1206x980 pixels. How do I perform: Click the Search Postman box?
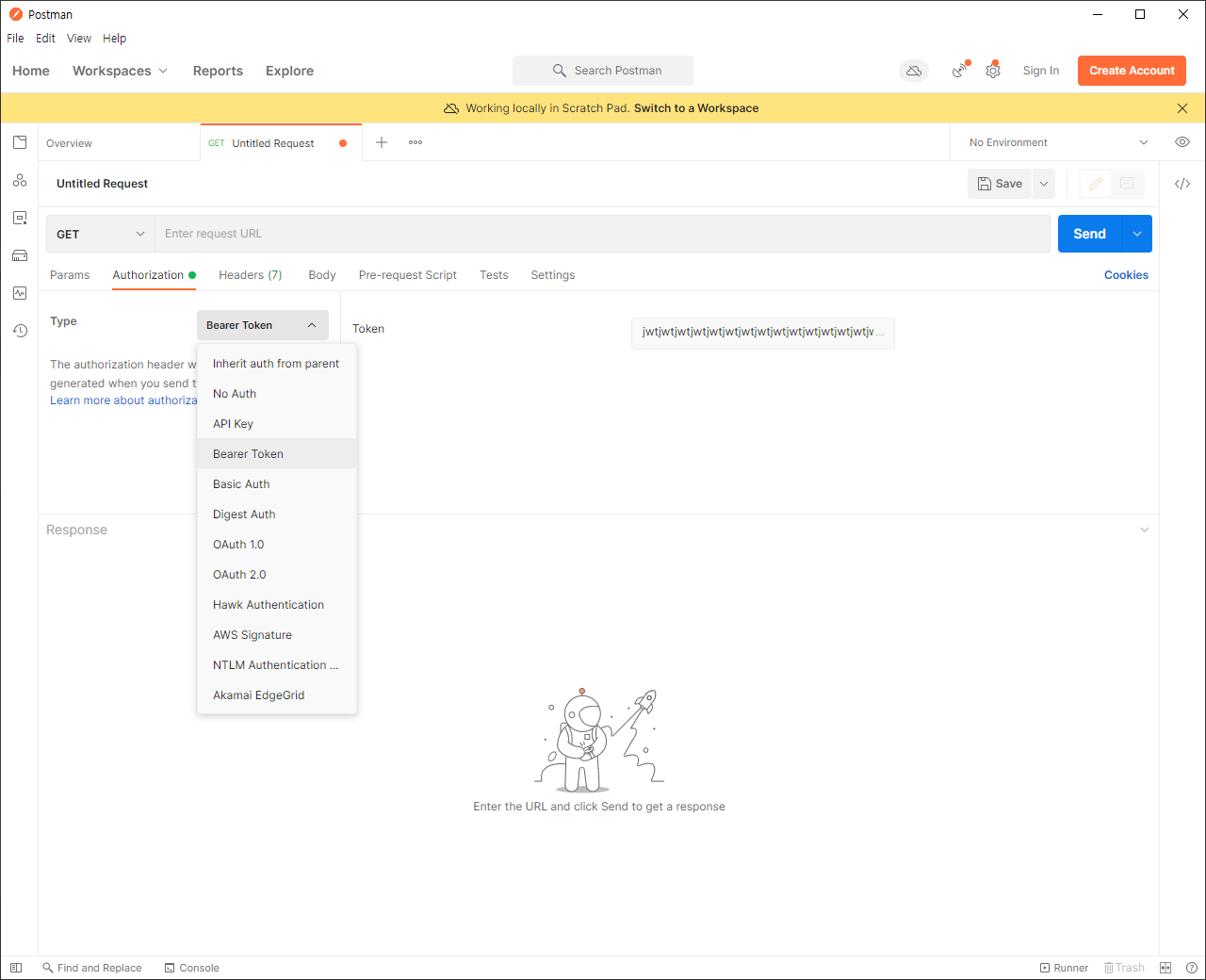tap(603, 71)
